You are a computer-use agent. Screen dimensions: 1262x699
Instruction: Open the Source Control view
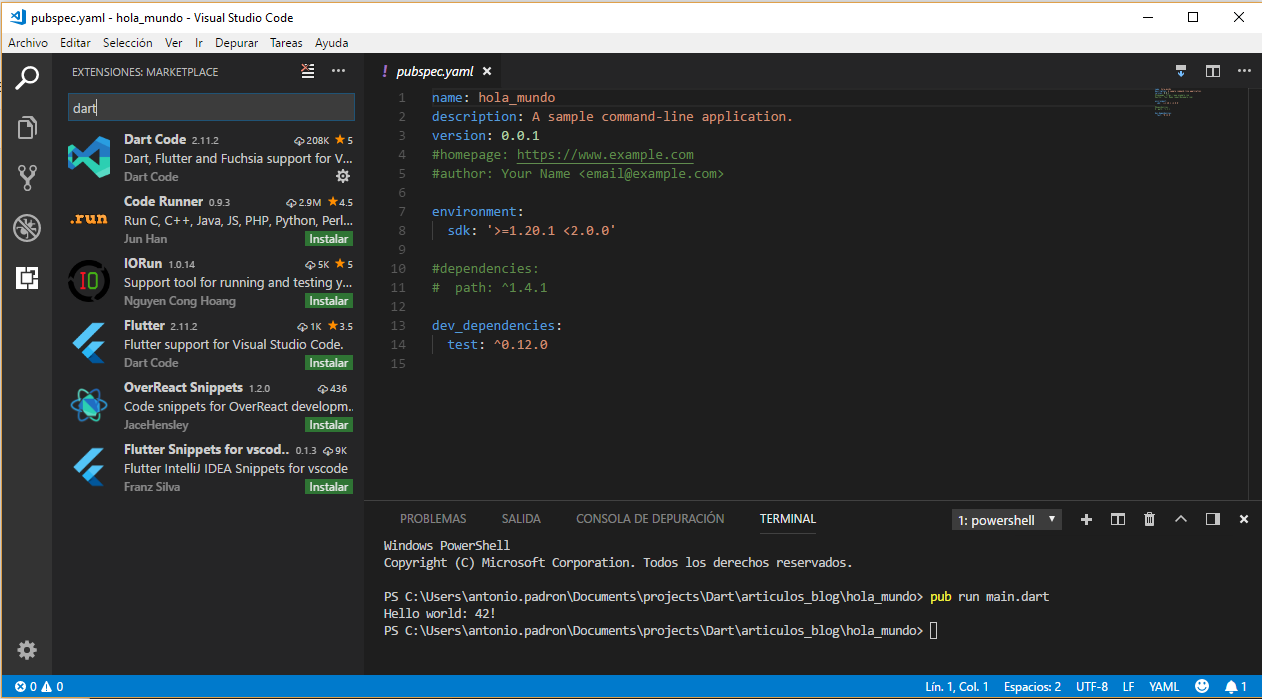point(27,178)
